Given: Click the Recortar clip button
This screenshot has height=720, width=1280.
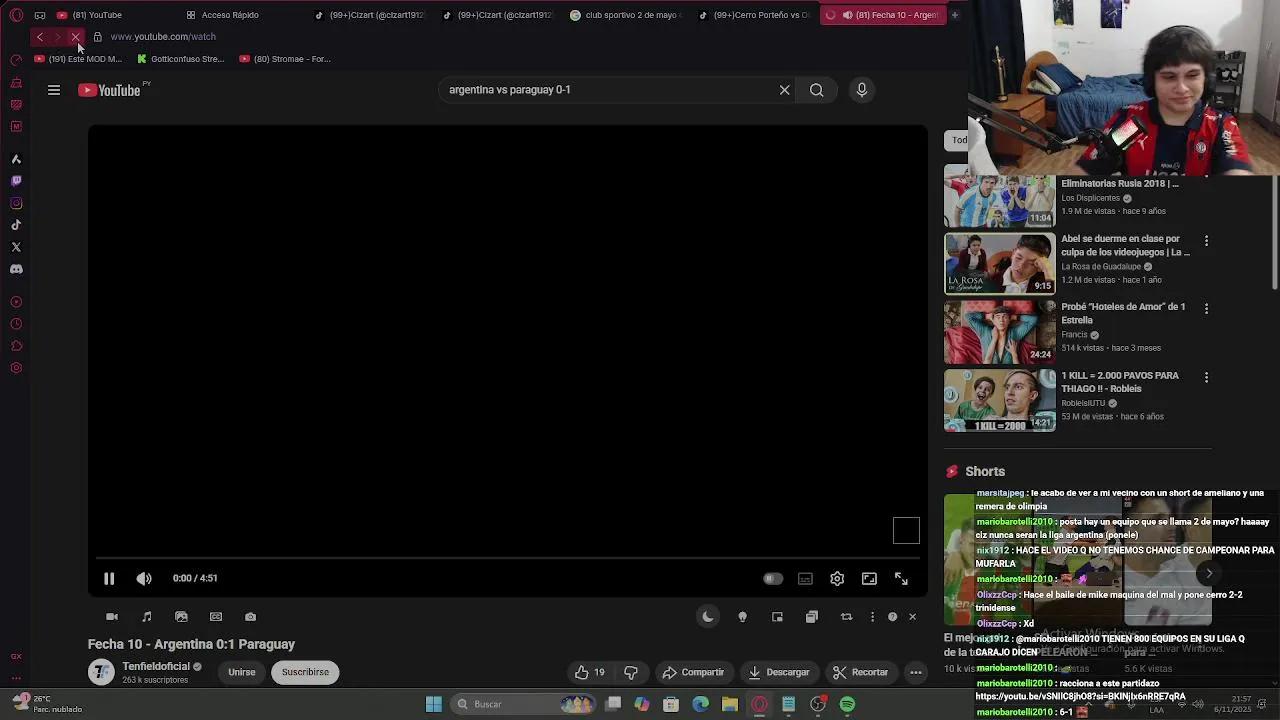Looking at the screenshot, I should [x=861, y=673].
